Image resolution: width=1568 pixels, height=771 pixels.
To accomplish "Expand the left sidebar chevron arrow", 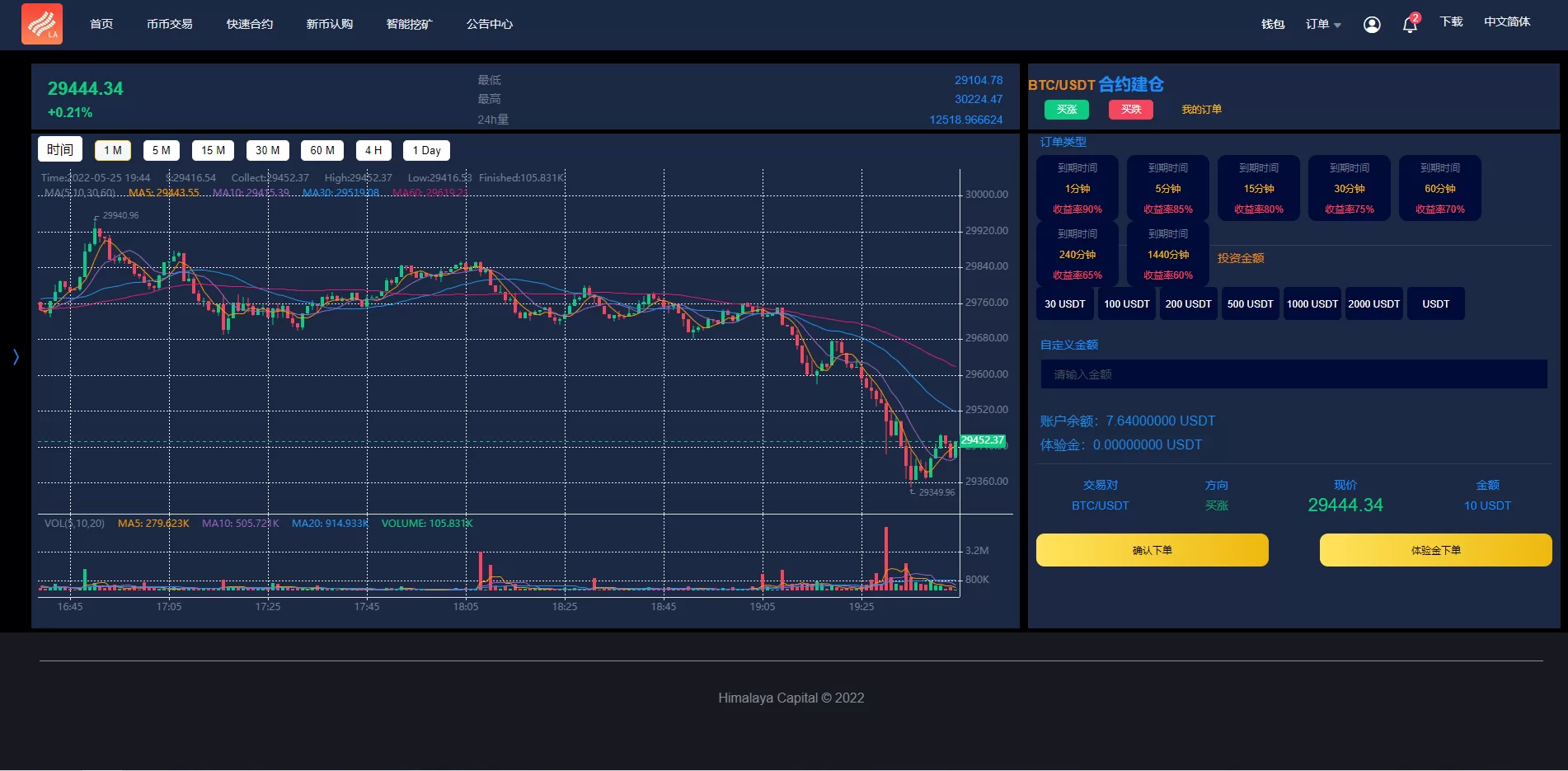I will (16, 356).
